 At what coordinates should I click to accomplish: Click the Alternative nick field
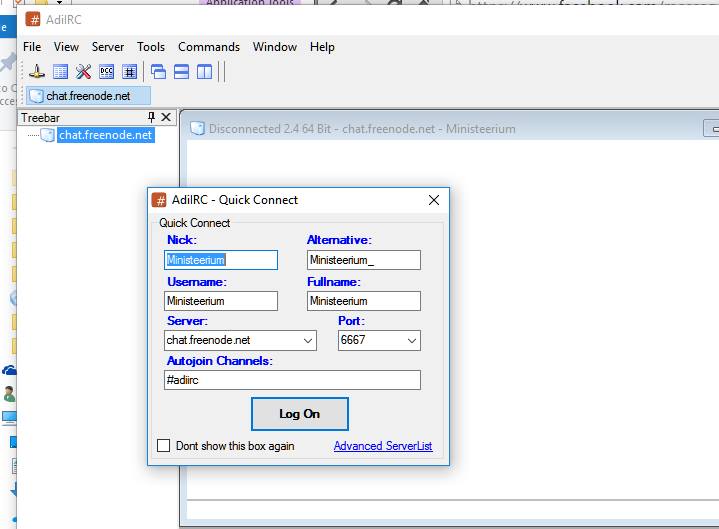[x=364, y=260]
